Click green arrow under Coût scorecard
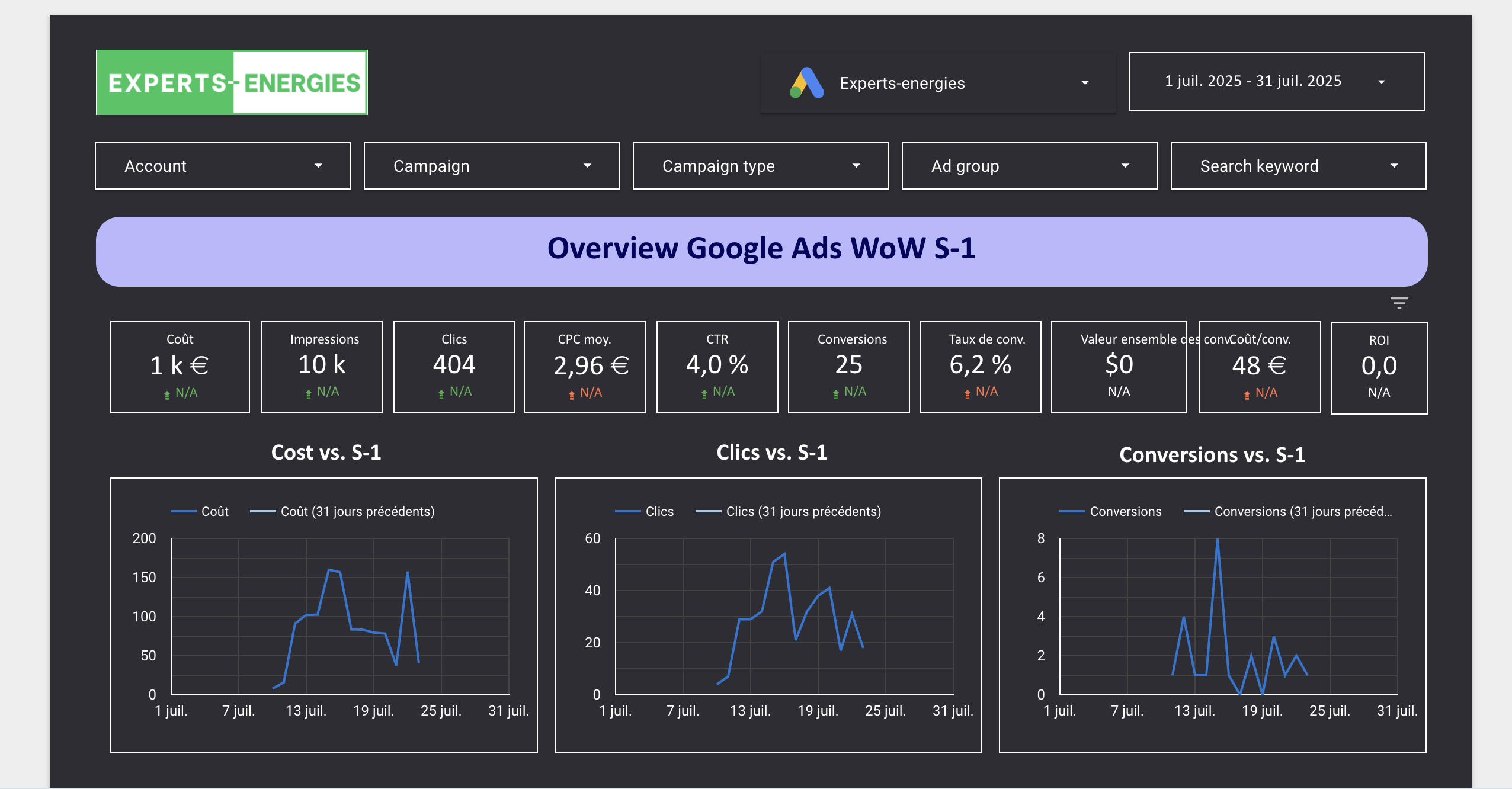 click(167, 394)
